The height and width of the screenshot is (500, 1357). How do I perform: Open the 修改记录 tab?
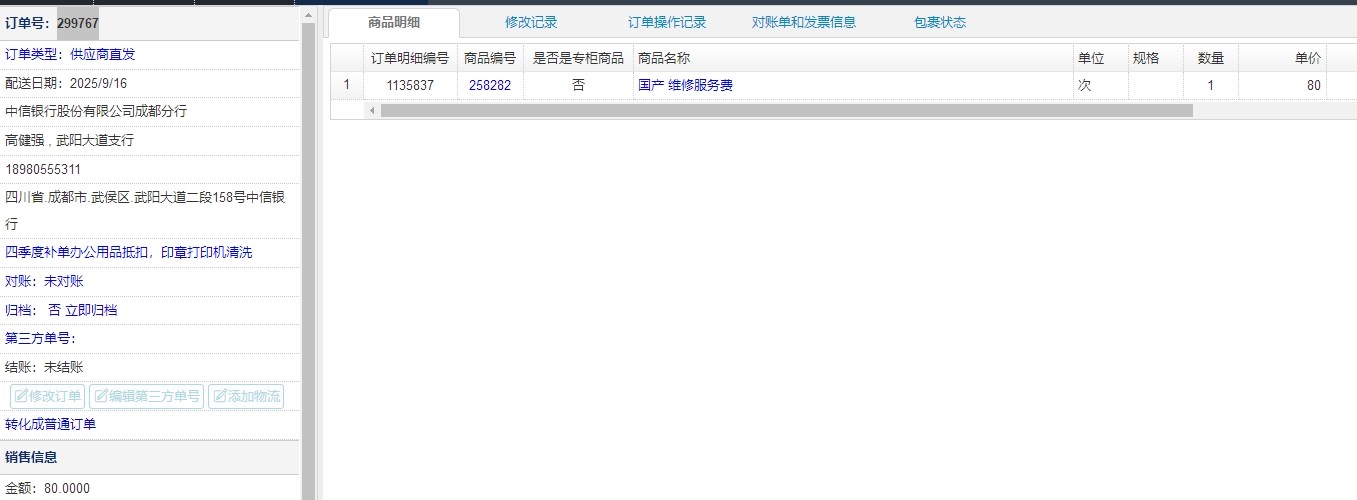coord(531,23)
